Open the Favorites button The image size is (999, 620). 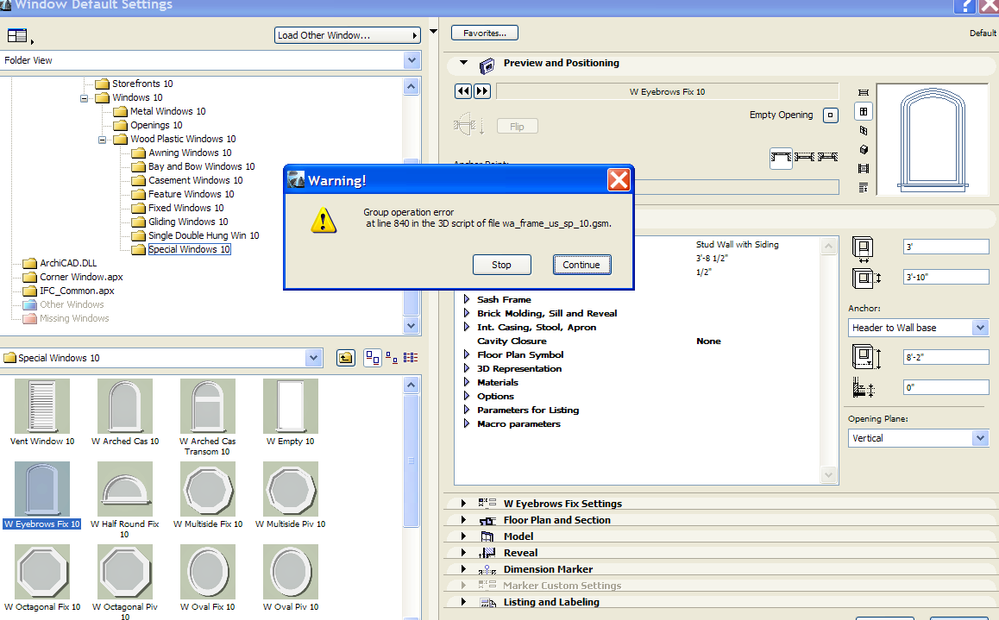point(484,33)
